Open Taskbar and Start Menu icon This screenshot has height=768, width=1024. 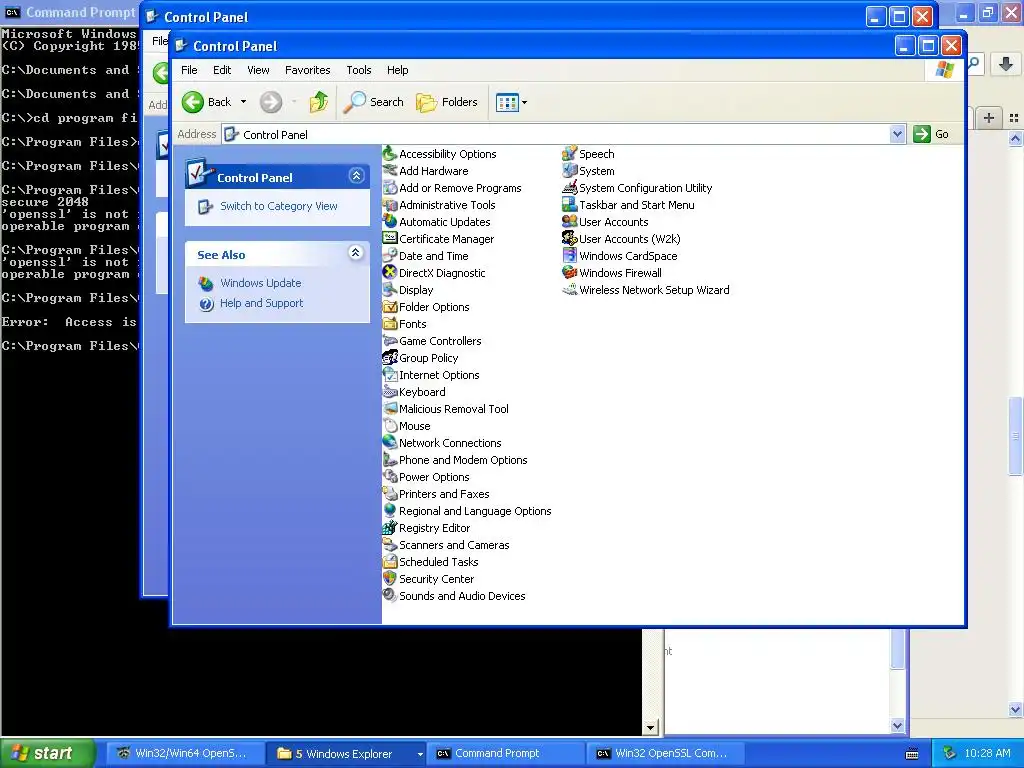pyautogui.click(x=569, y=204)
